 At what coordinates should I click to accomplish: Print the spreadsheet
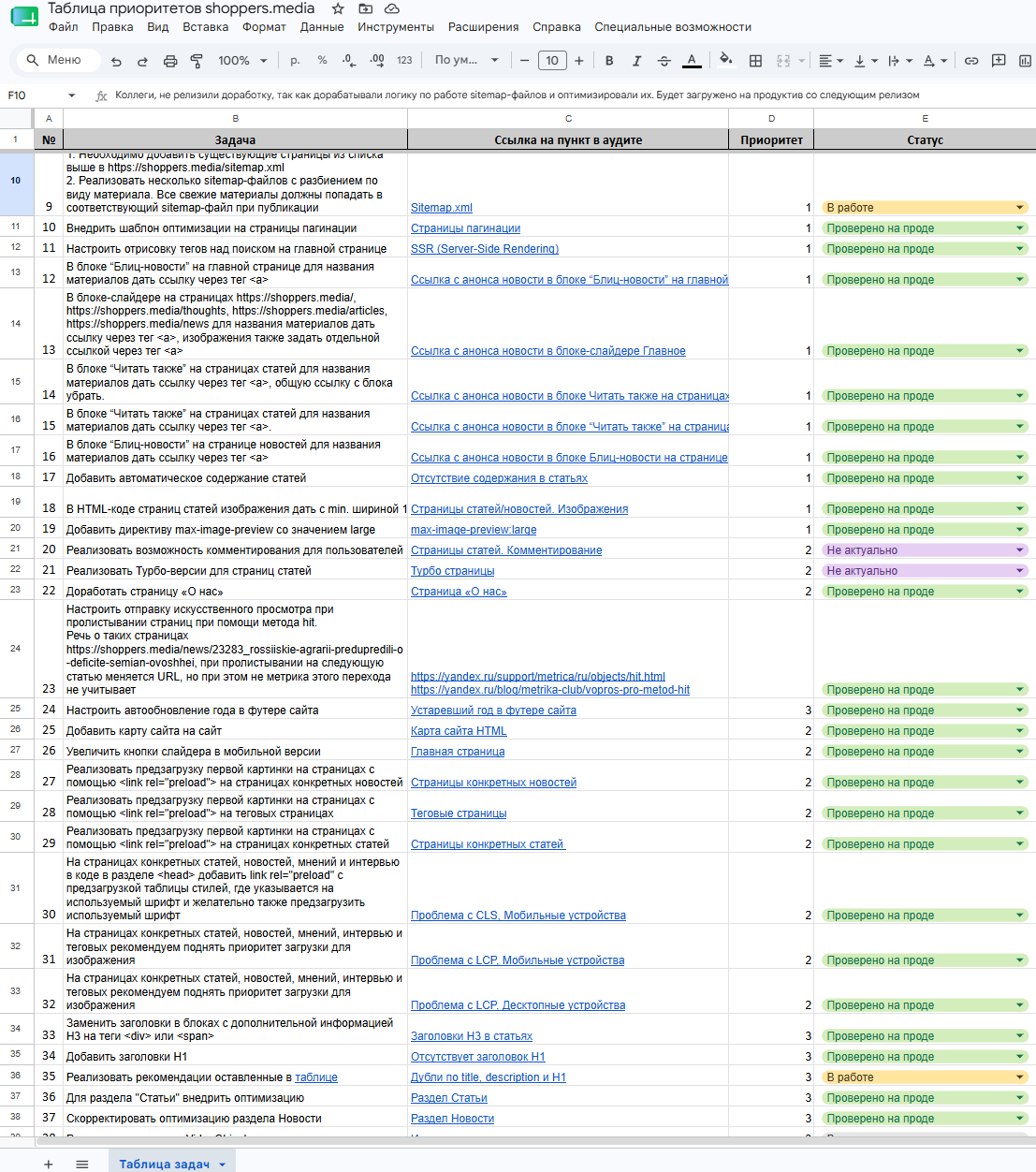pyautogui.click(x=170, y=61)
